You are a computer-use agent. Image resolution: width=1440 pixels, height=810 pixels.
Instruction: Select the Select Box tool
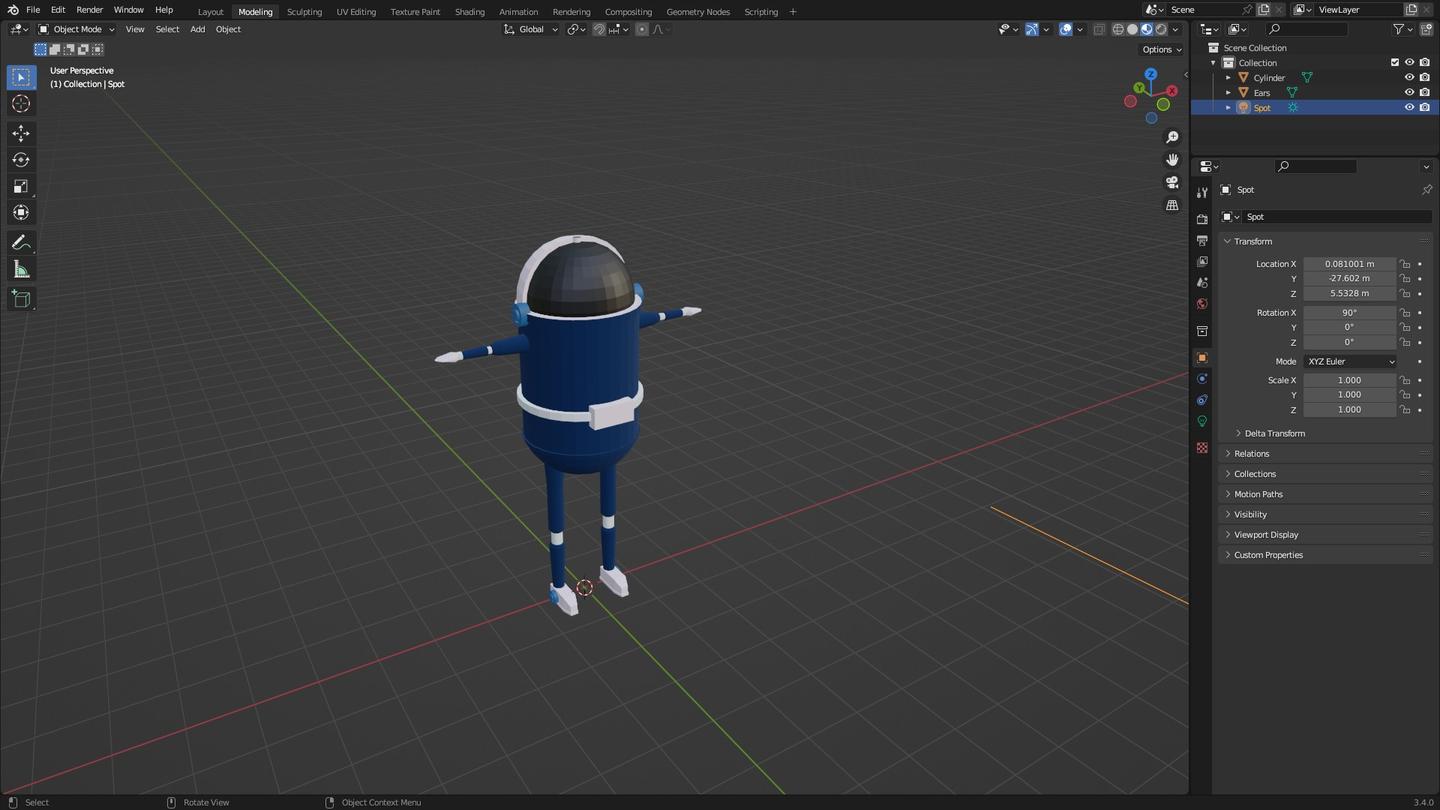(x=21, y=77)
